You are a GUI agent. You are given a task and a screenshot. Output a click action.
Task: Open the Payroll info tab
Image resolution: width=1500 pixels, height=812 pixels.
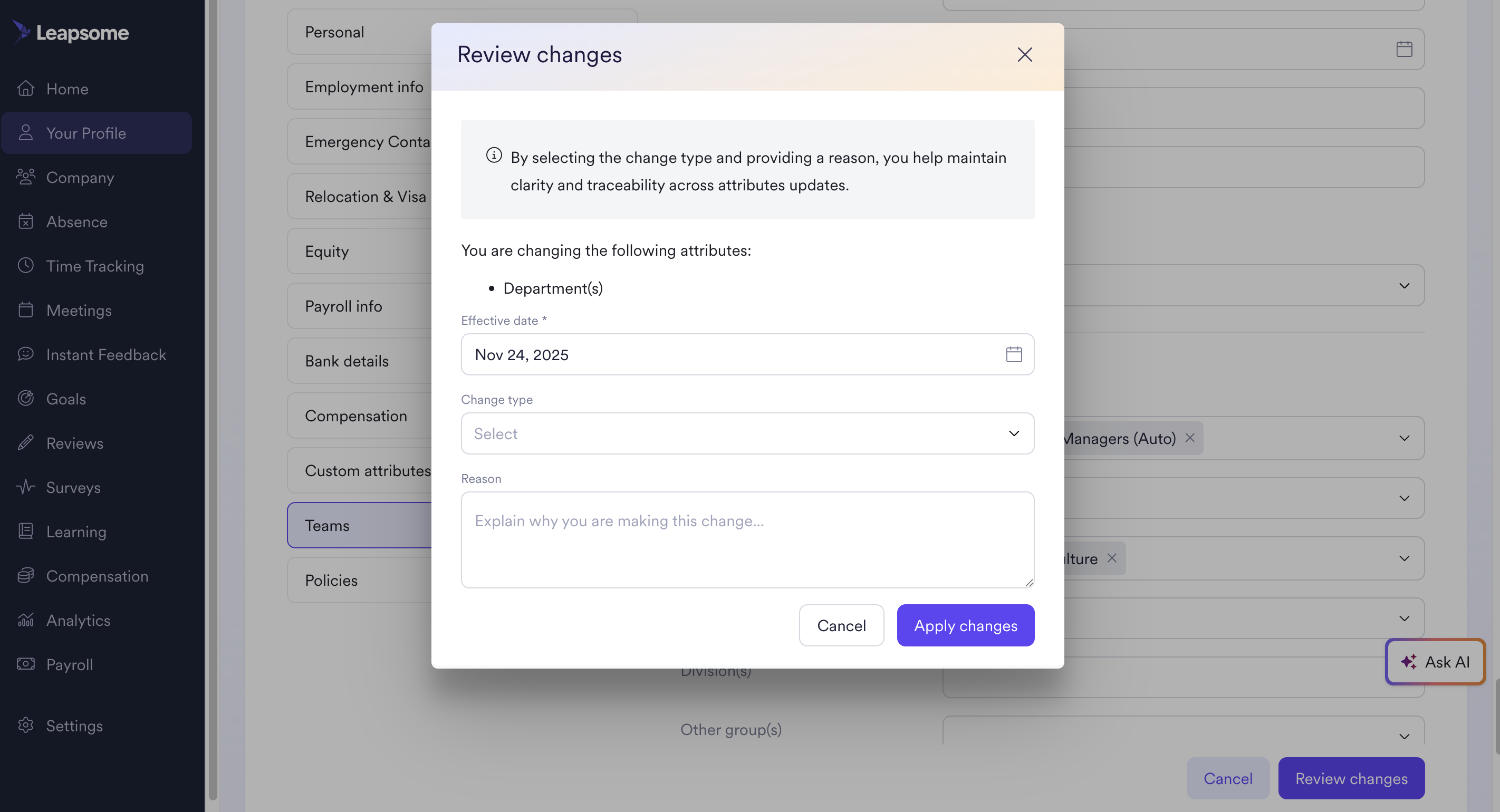[343, 306]
